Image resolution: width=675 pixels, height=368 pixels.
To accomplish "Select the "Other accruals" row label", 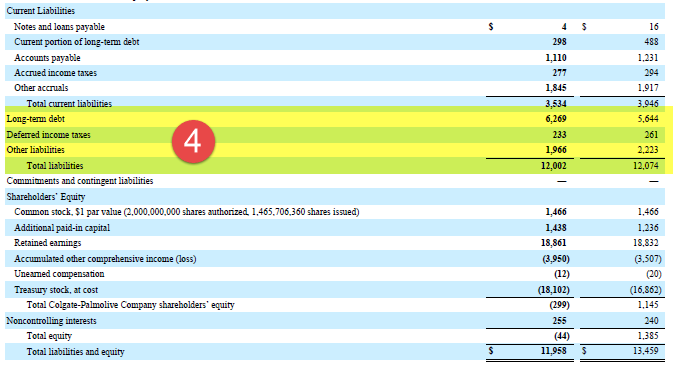I will coord(41,88).
